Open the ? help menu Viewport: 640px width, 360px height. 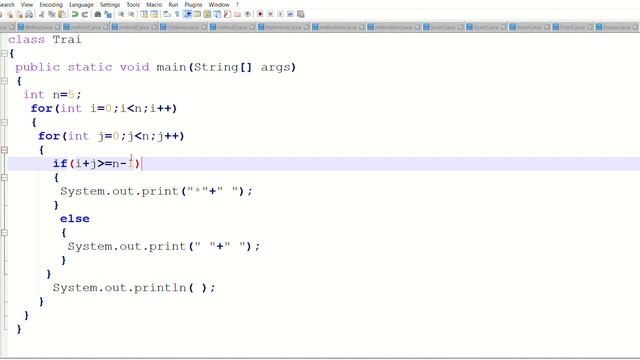[x=237, y=4]
